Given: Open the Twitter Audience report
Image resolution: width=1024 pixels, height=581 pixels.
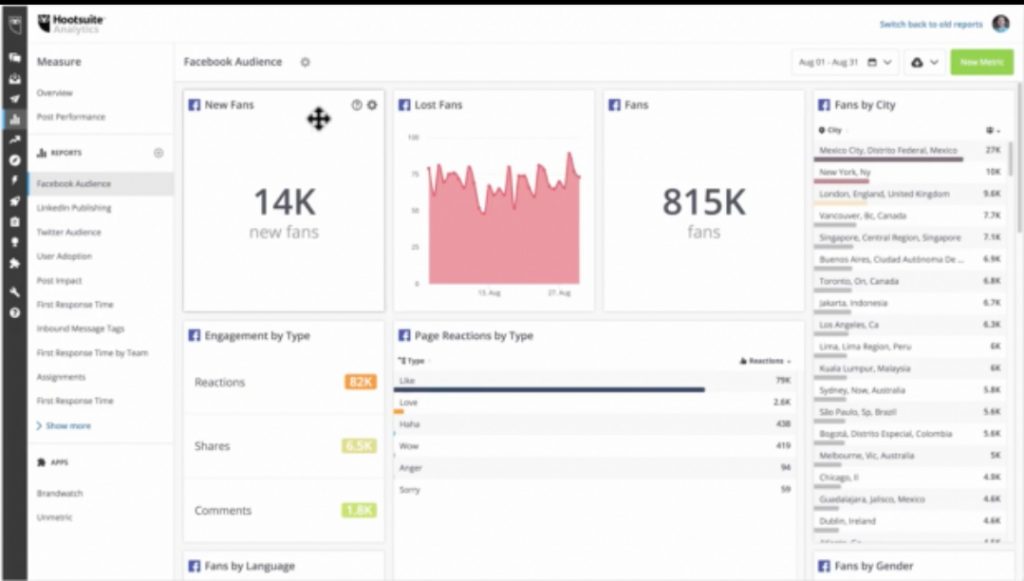Looking at the screenshot, I should (69, 232).
